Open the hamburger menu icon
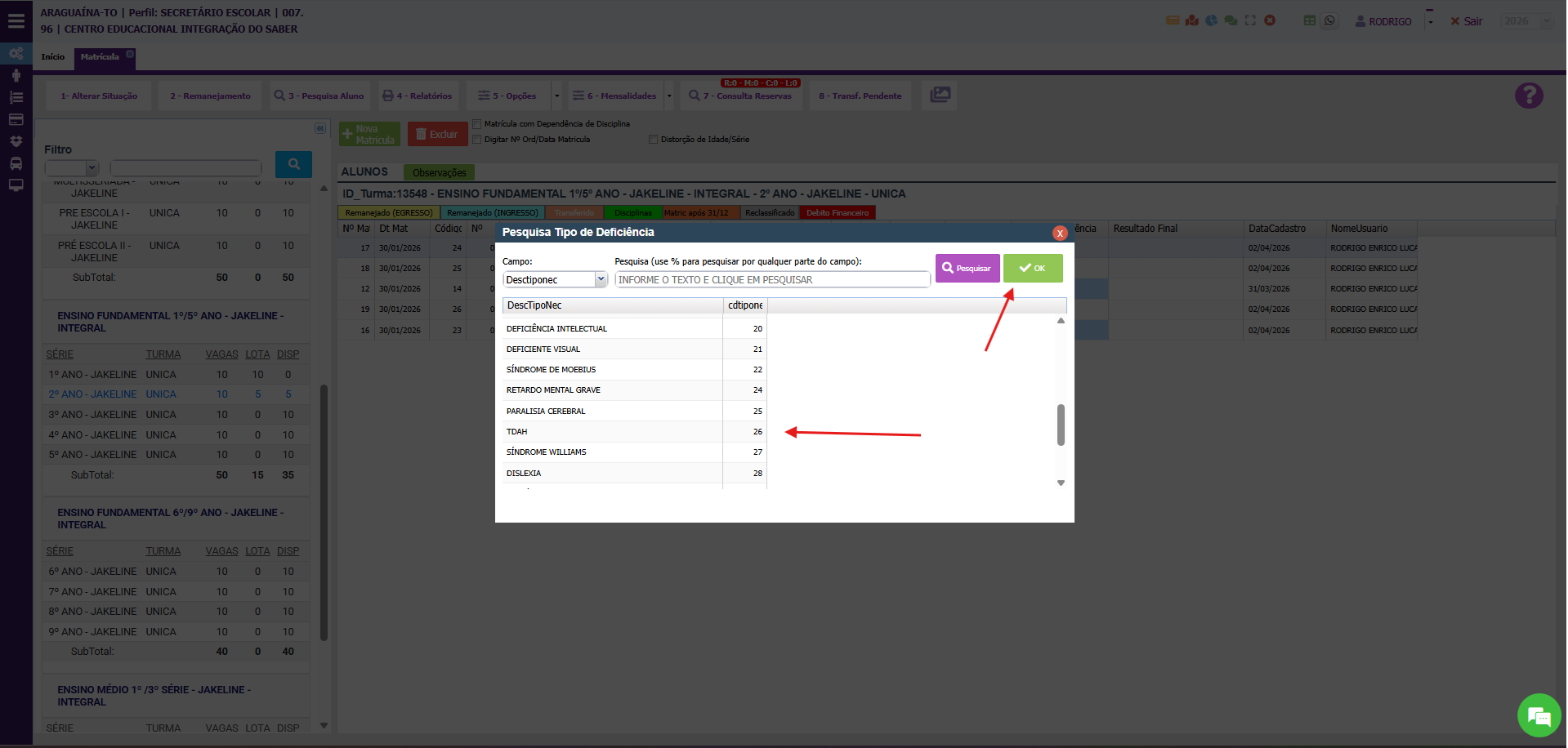 [x=16, y=21]
